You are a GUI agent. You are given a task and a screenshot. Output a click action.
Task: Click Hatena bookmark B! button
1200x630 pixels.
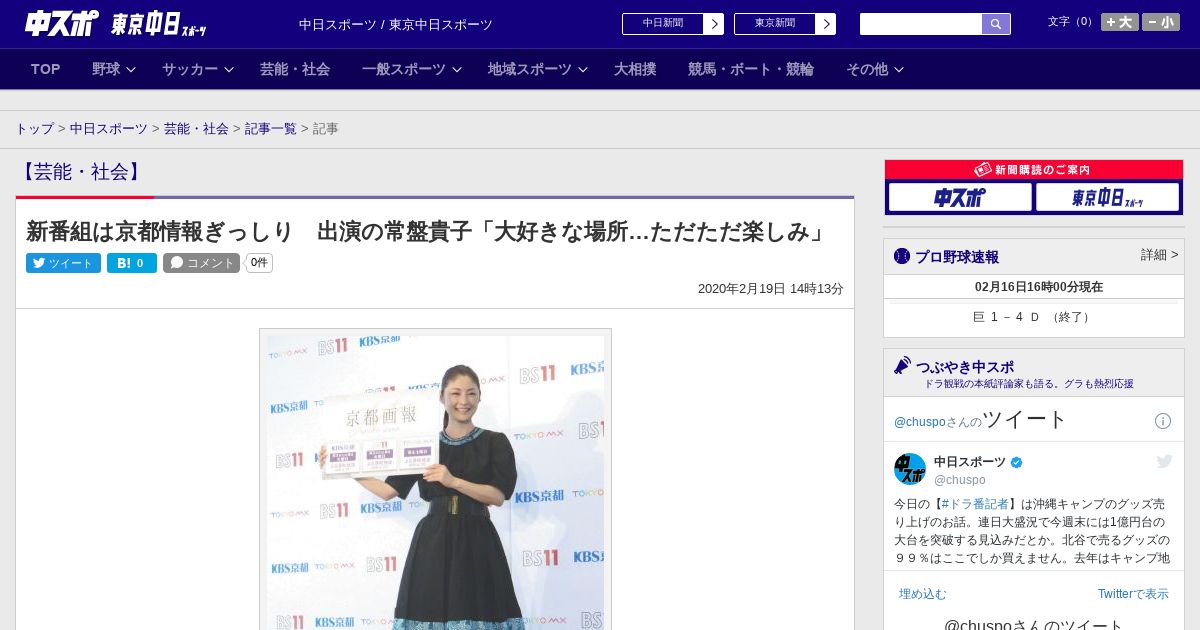[x=132, y=263]
